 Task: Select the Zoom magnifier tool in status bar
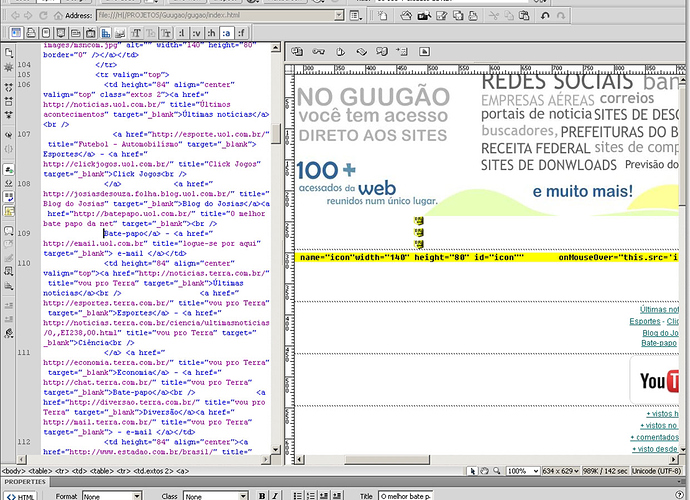click(x=497, y=471)
